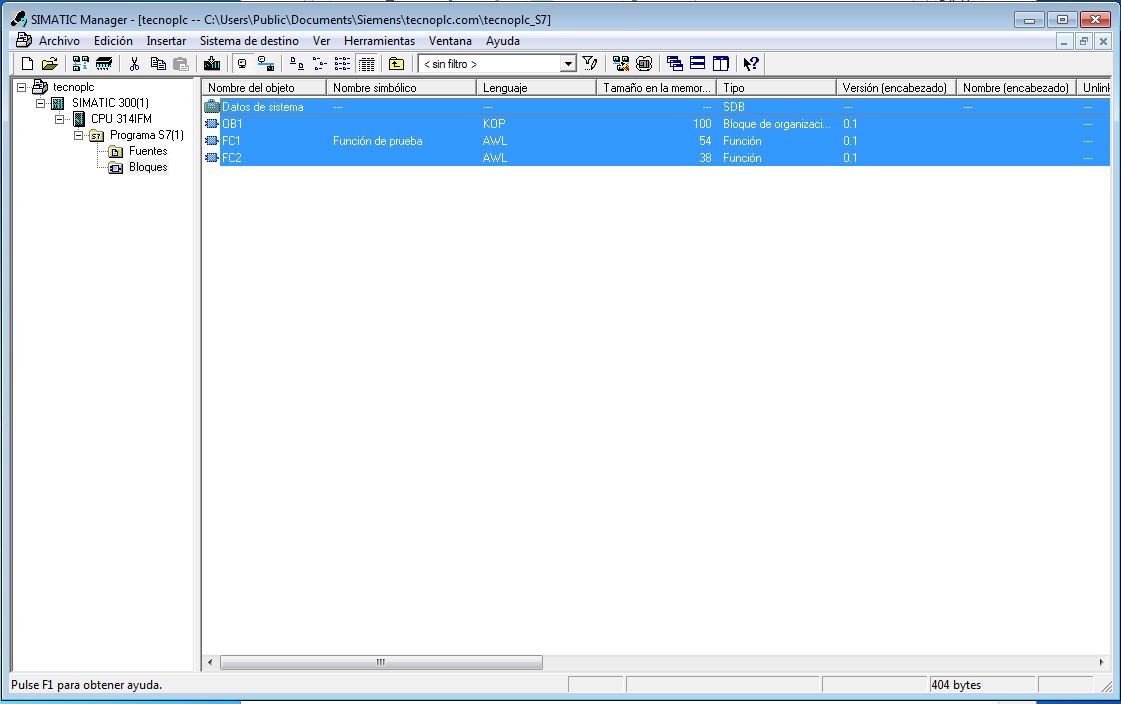
Task: Click the FC2 block icon
Action: tap(212, 158)
